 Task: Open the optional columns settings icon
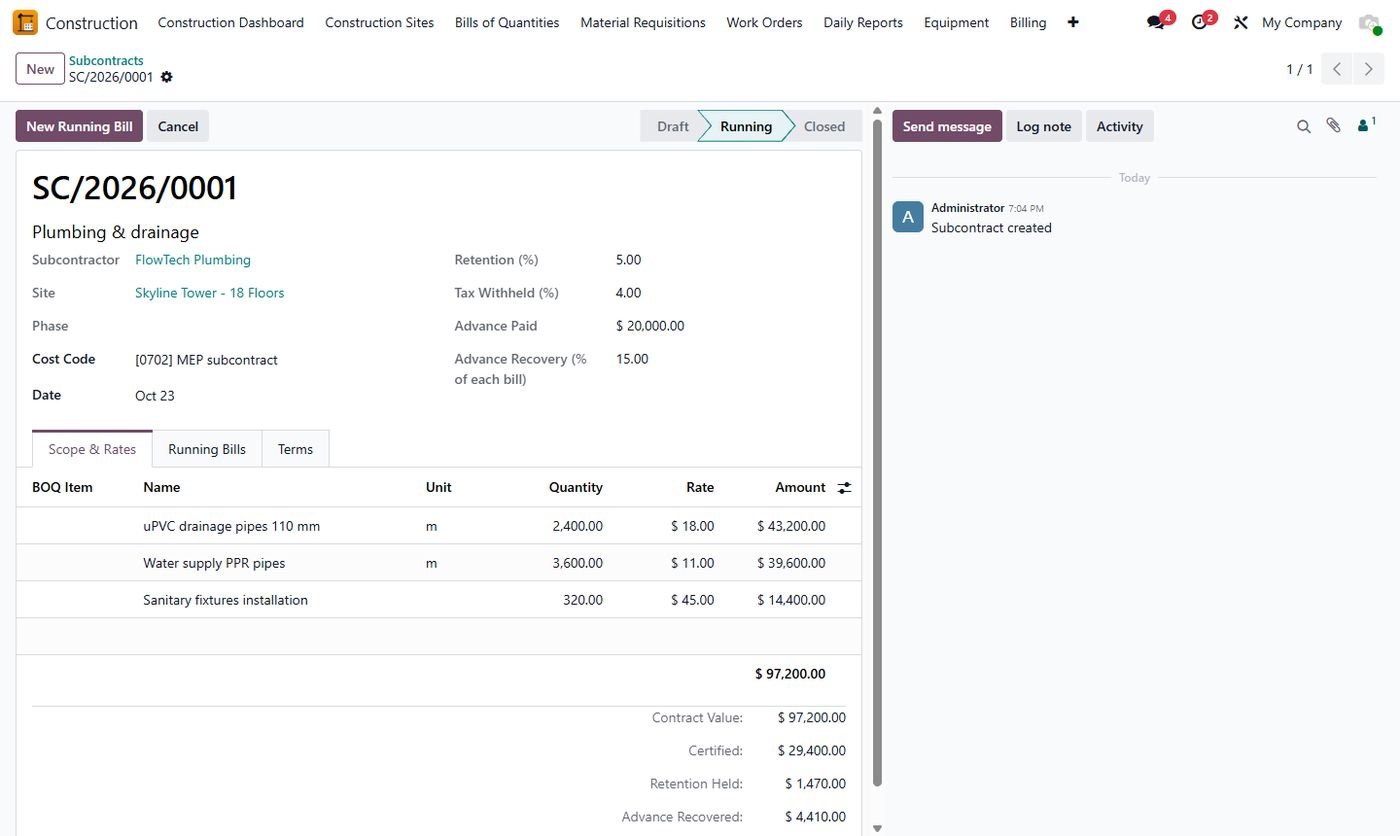point(845,488)
